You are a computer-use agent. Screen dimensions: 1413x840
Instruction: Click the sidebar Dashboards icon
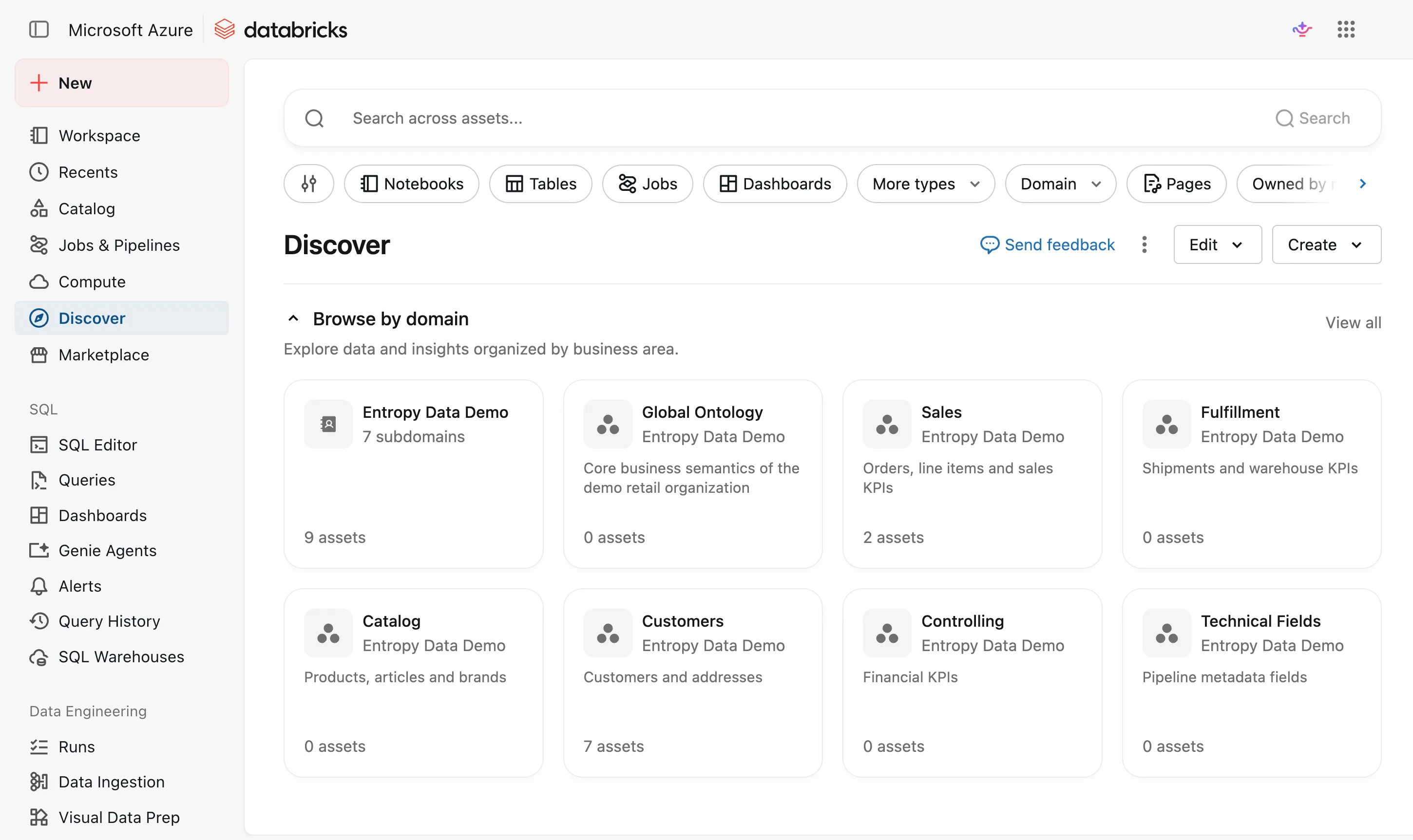39,515
